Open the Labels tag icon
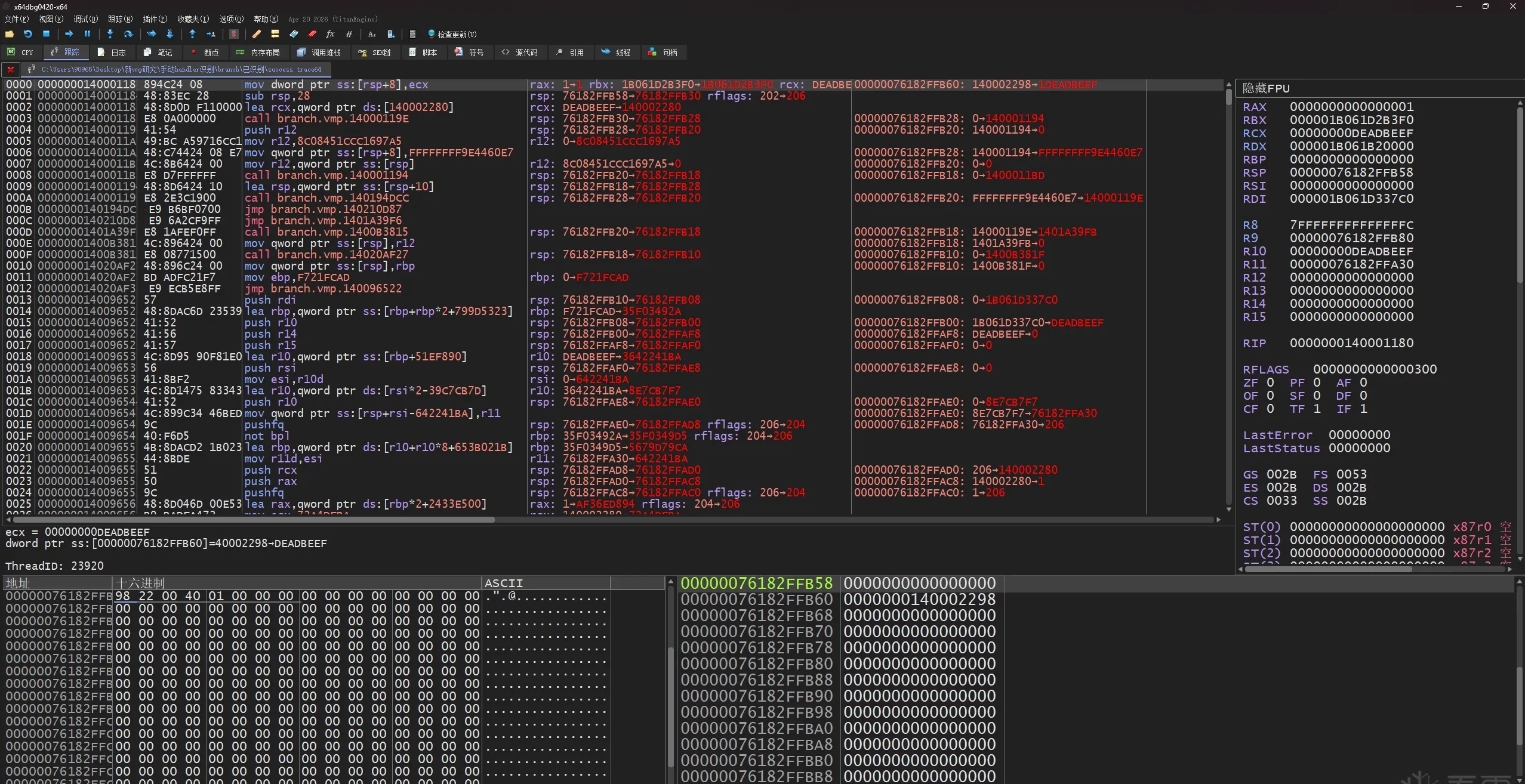Image resolution: width=1525 pixels, height=784 pixels. [294, 34]
